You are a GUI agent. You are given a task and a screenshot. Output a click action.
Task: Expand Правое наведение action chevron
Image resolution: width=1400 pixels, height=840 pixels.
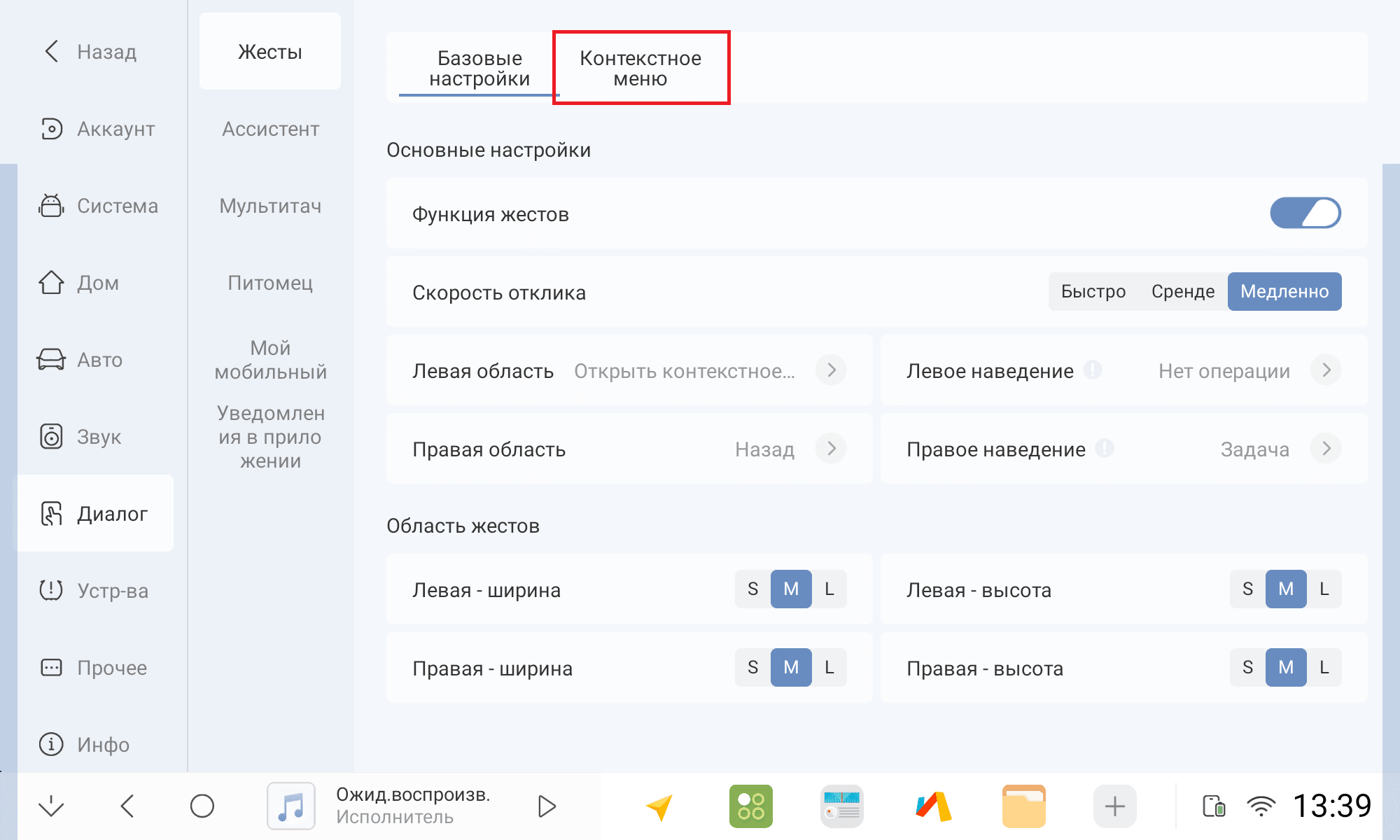point(1326,449)
